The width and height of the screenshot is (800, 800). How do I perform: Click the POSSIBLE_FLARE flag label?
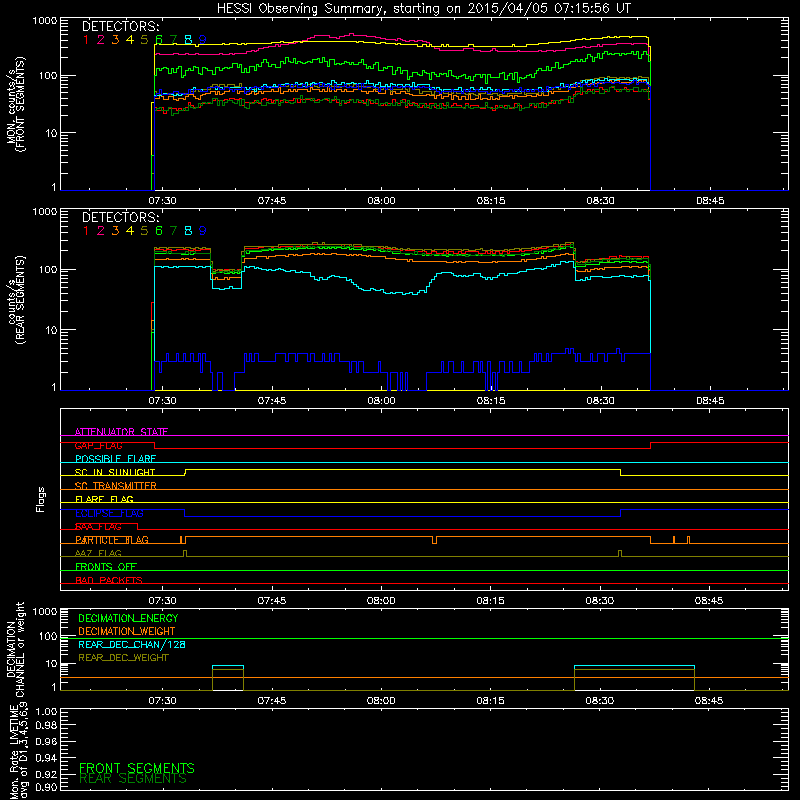pos(115,459)
